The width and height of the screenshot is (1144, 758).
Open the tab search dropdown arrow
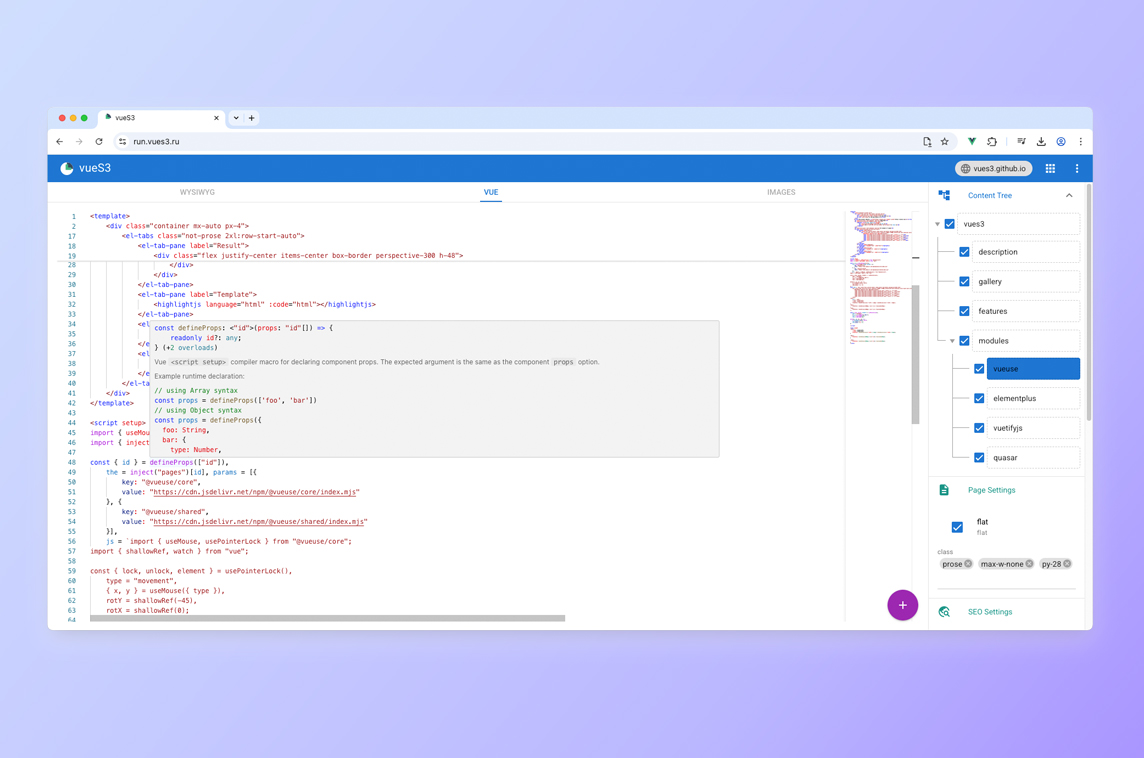pos(236,117)
